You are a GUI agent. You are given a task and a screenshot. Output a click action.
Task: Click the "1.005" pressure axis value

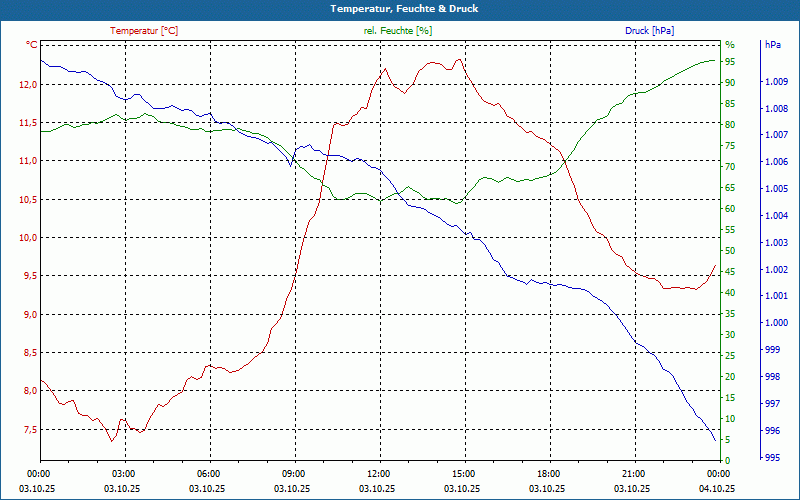click(x=777, y=189)
